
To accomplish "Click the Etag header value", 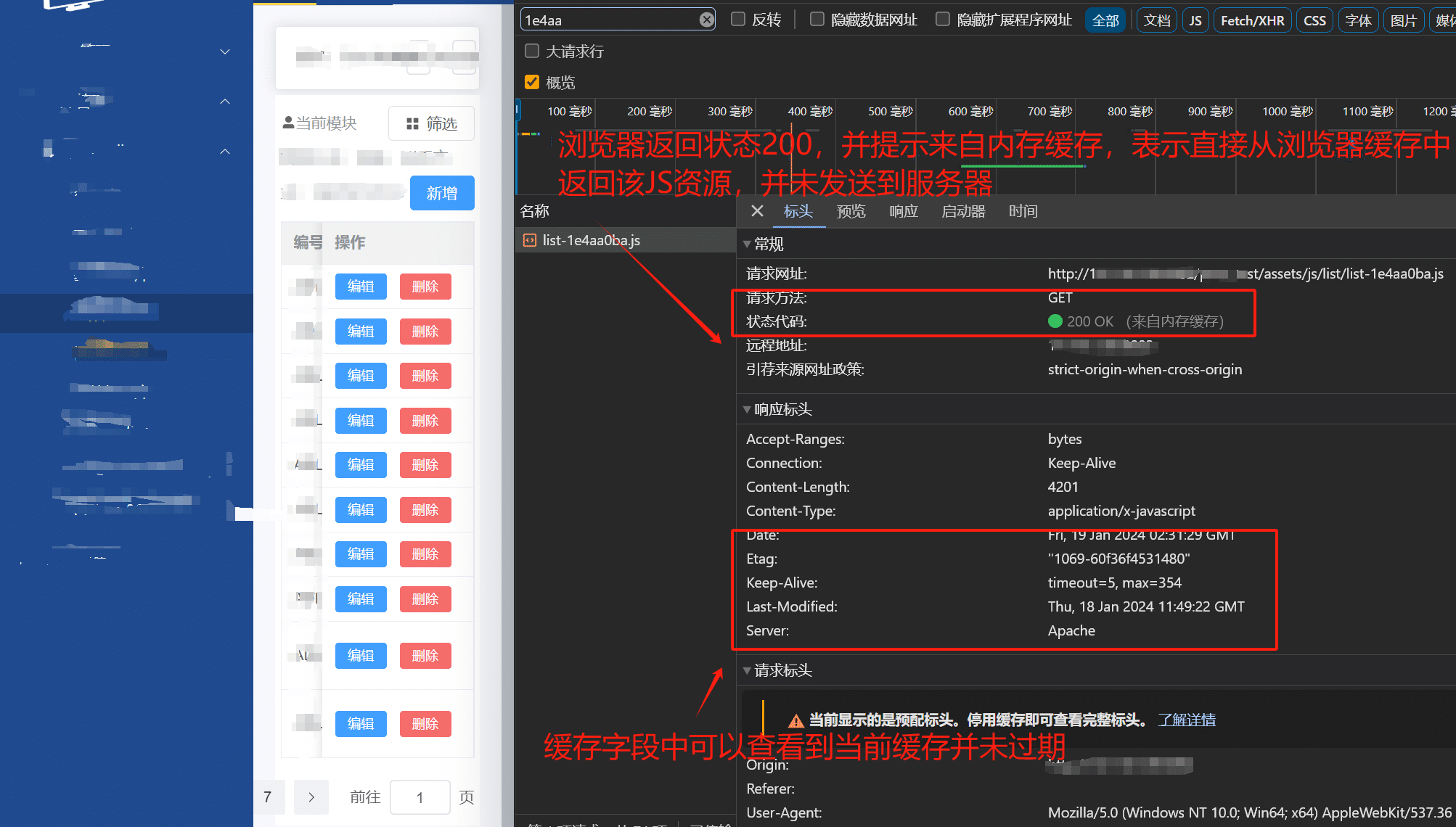I will click(1118, 559).
